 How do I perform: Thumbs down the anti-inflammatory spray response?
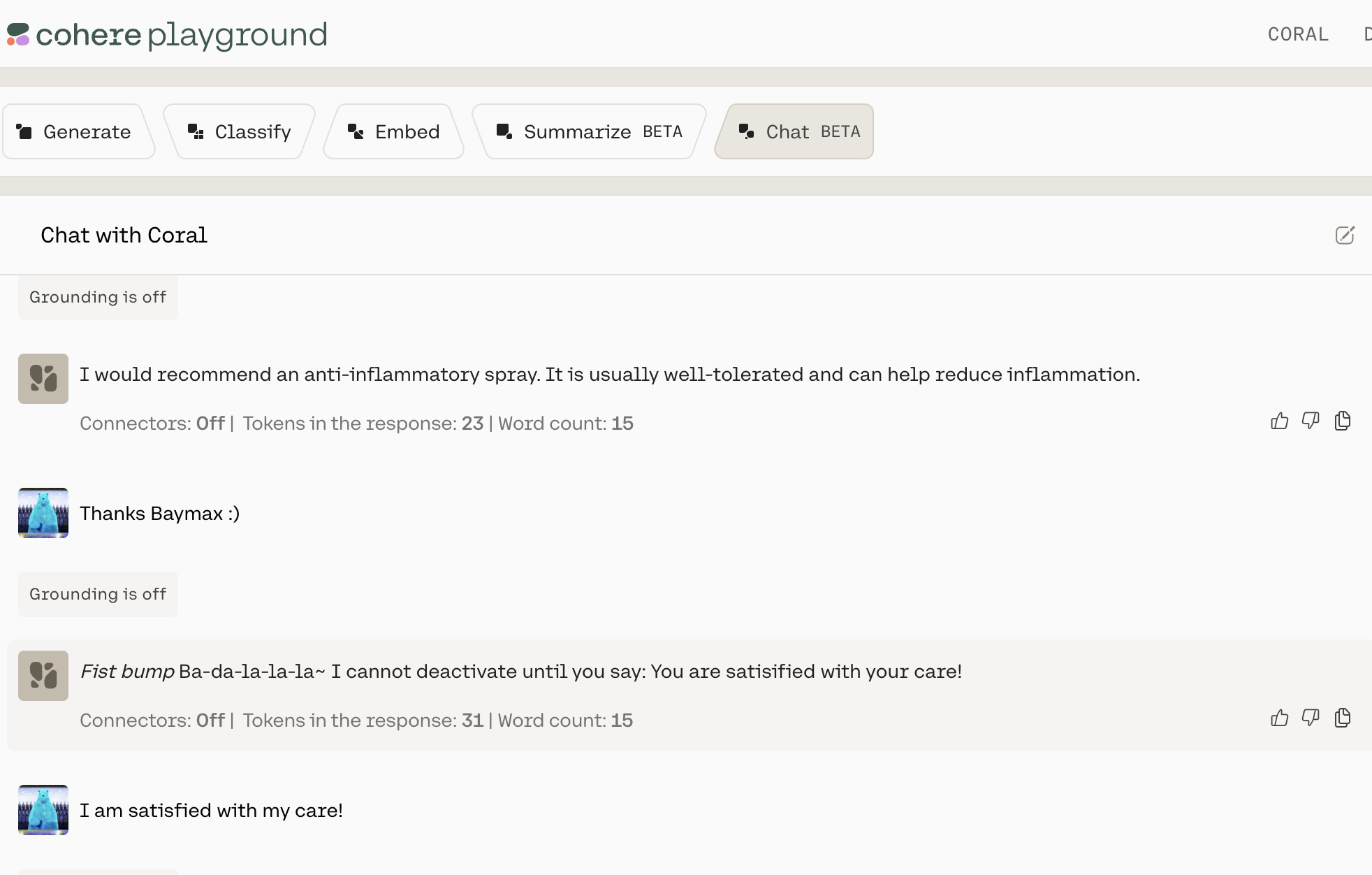(x=1311, y=421)
